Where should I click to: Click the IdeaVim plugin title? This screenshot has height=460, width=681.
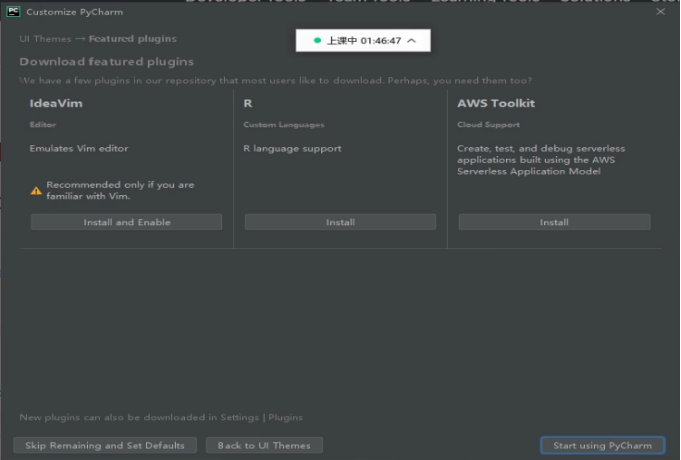click(56, 103)
